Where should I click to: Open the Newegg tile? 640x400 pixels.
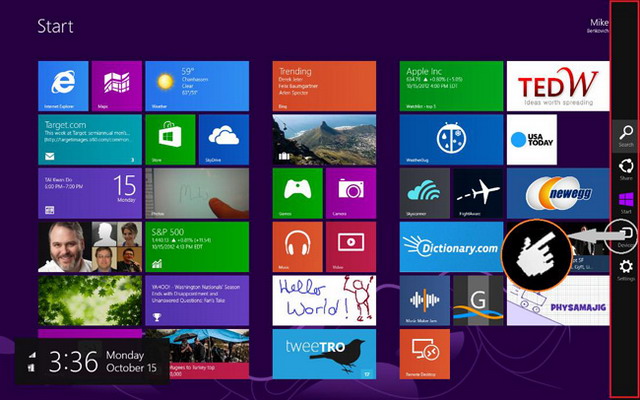point(558,193)
